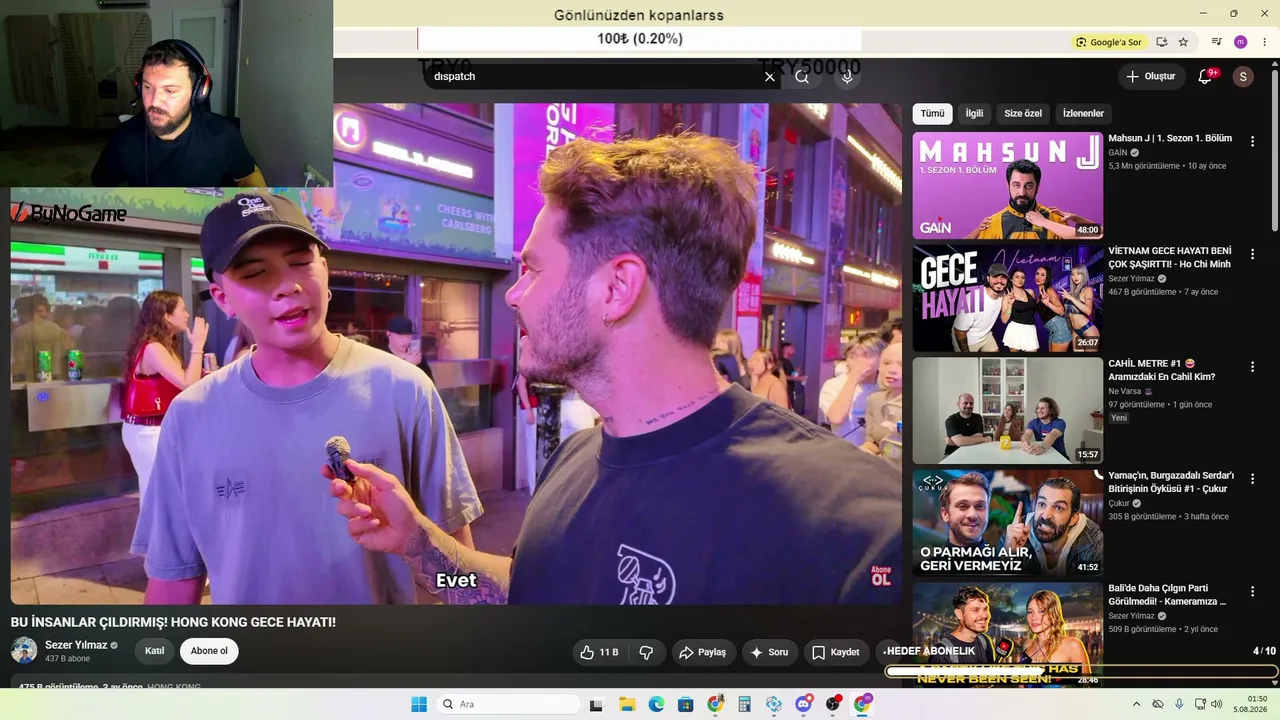Screen dimensions: 1280x720
Task: Clear the YouTube search box text
Action: pyautogui.click(x=769, y=77)
